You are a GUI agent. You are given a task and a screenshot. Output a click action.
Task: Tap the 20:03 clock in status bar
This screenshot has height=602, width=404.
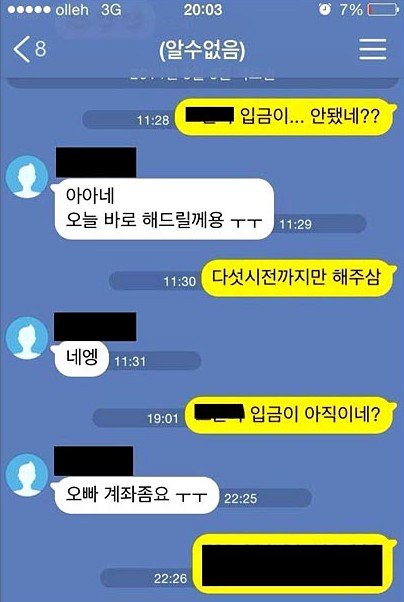coord(203,10)
